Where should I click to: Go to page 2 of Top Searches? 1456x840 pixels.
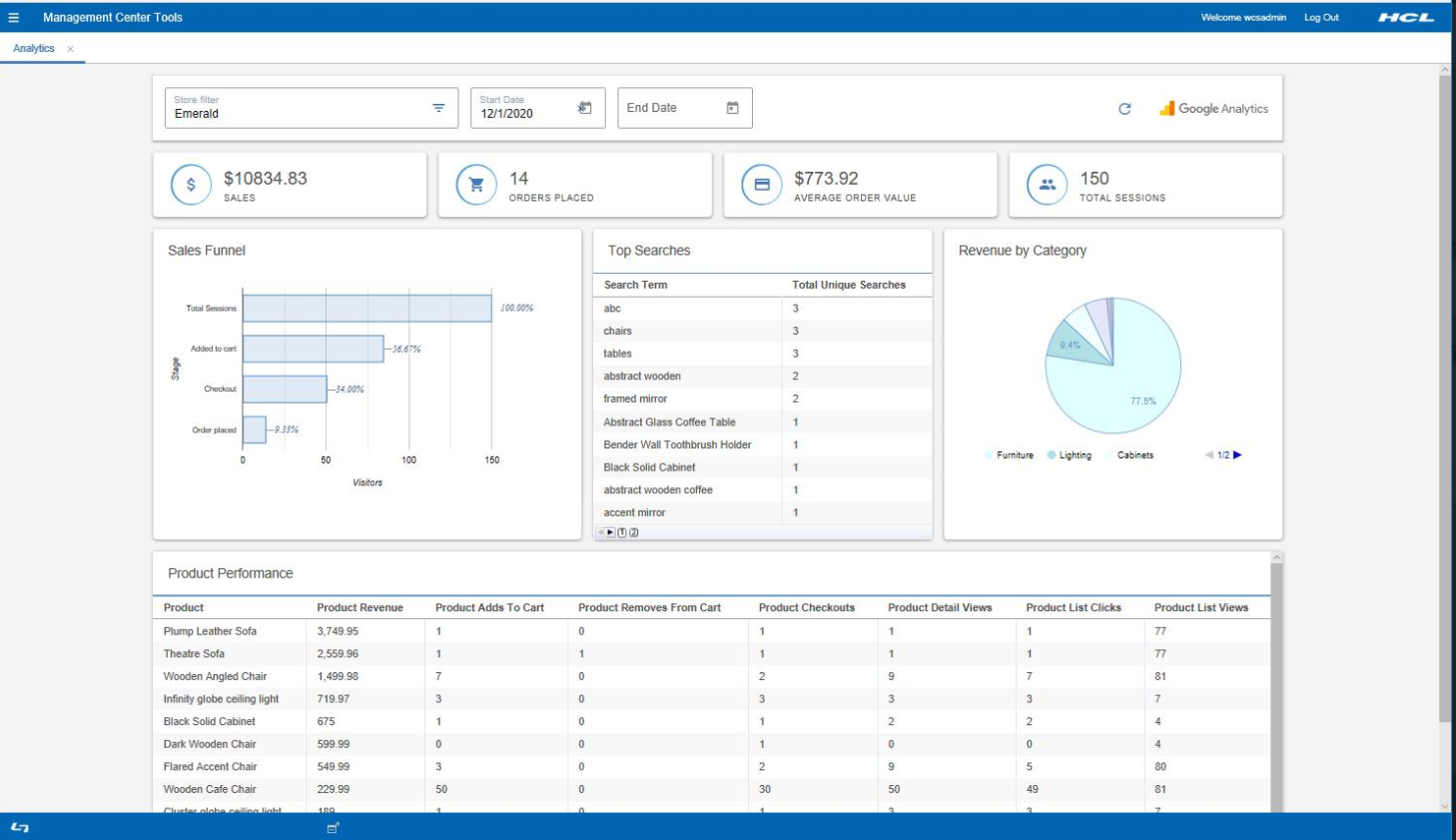point(634,532)
